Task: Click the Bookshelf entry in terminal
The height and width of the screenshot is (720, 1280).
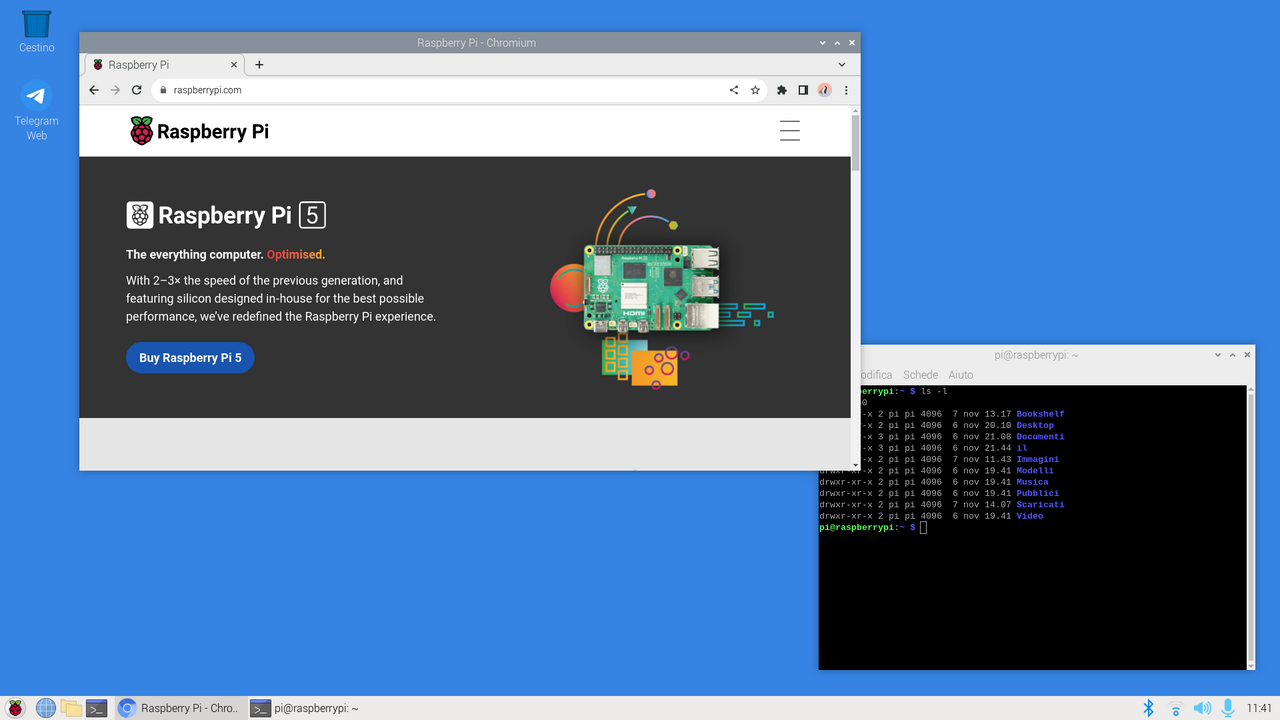Action: (1040, 414)
